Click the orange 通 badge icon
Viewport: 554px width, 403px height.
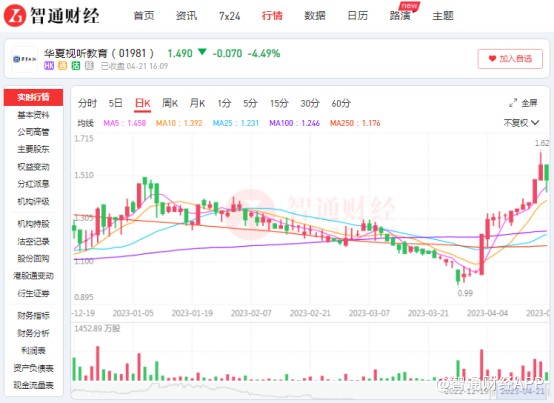63,66
